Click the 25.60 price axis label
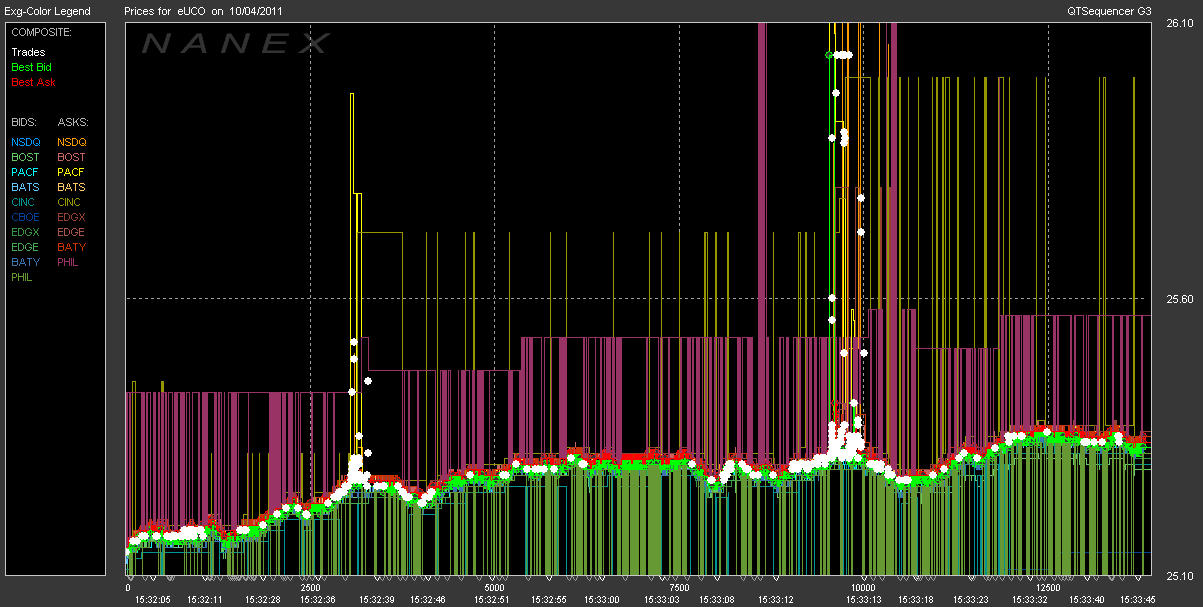The image size is (1203, 607). (x=1181, y=299)
